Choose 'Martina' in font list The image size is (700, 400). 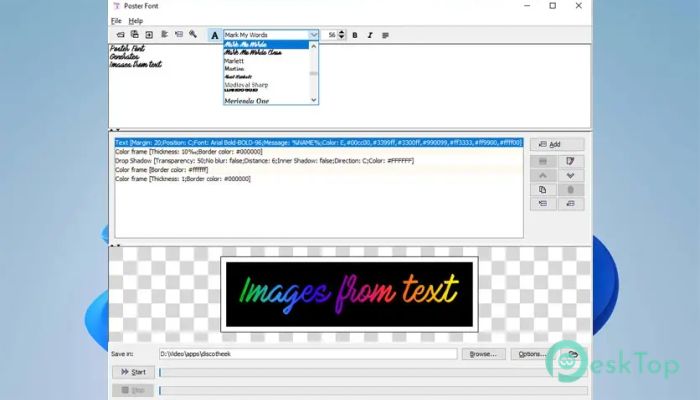click(x=266, y=69)
